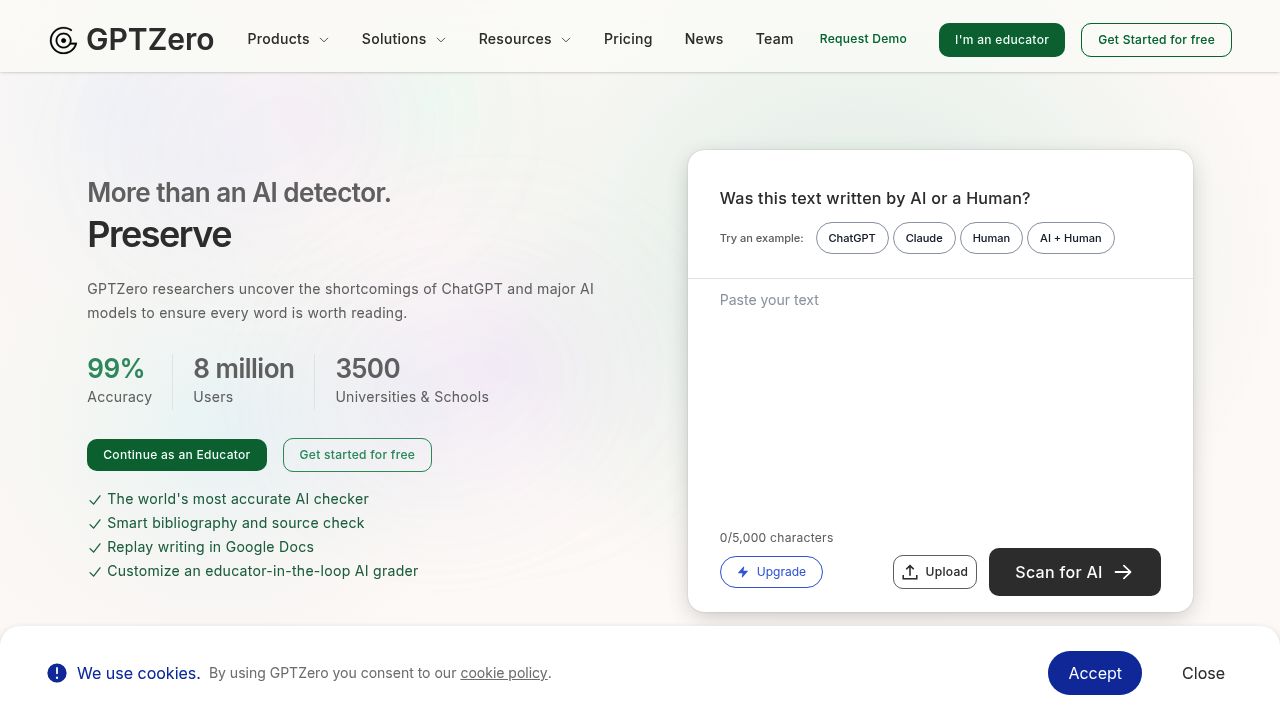Image resolution: width=1280 pixels, height=720 pixels.
Task: Click the Request Demo link
Action: click(863, 39)
